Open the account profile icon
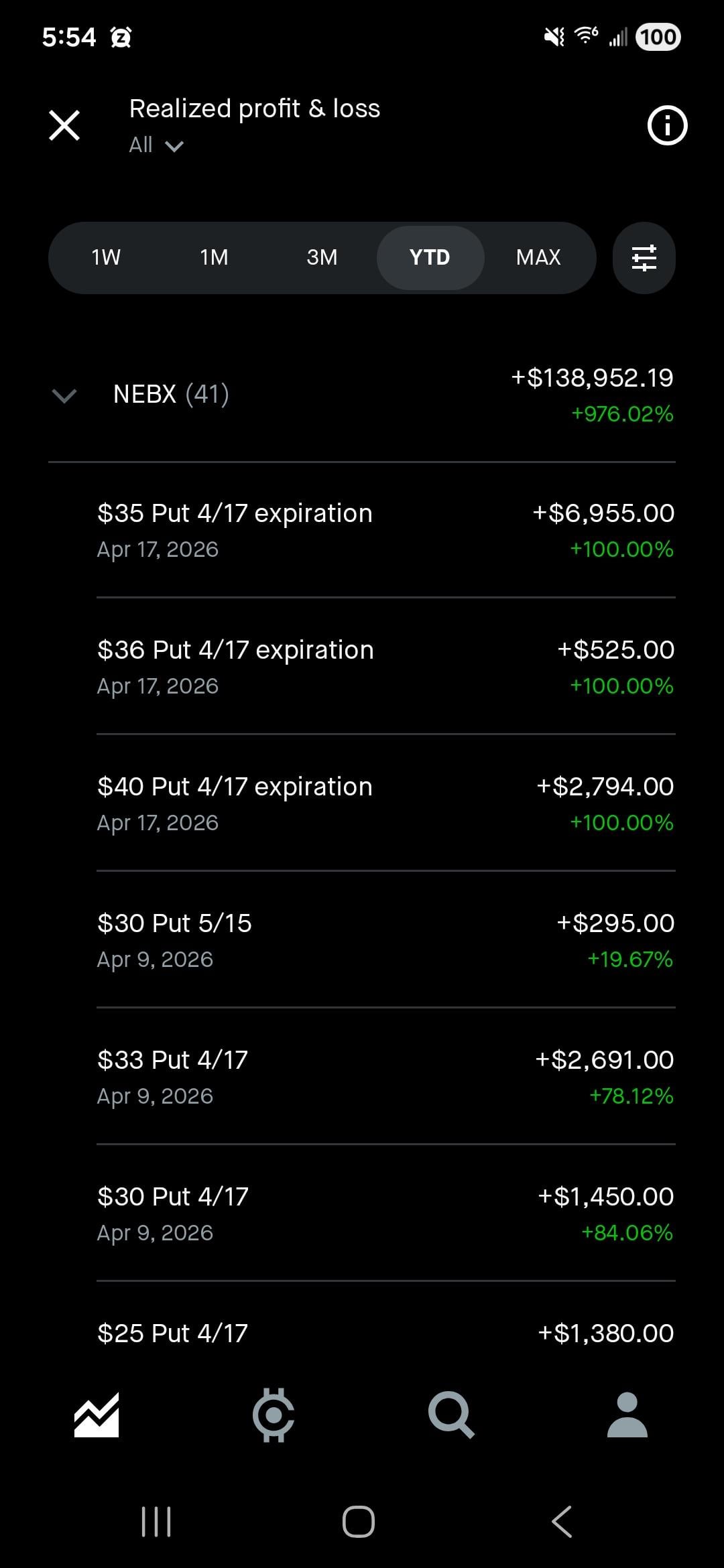This screenshot has width=724, height=1568. click(627, 1415)
